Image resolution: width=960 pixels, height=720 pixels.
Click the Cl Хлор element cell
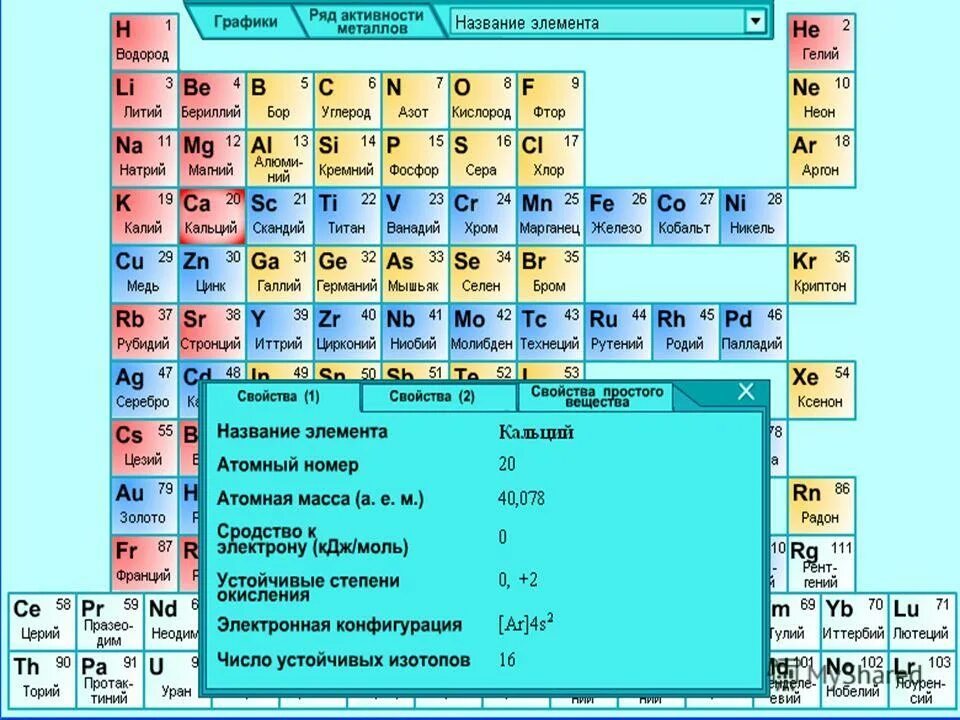(550, 158)
